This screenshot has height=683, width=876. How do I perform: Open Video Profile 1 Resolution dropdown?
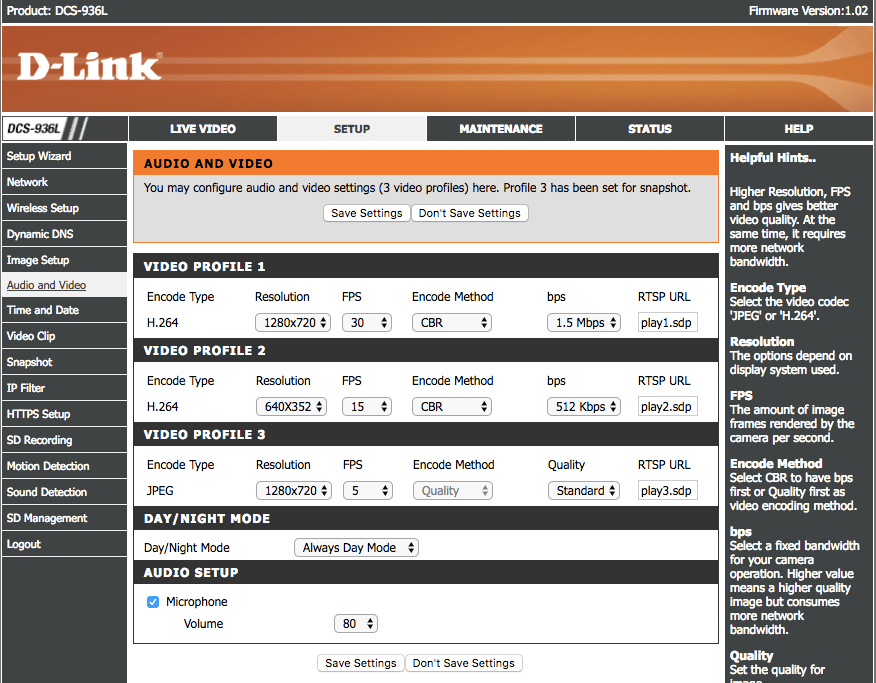click(x=292, y=323)
